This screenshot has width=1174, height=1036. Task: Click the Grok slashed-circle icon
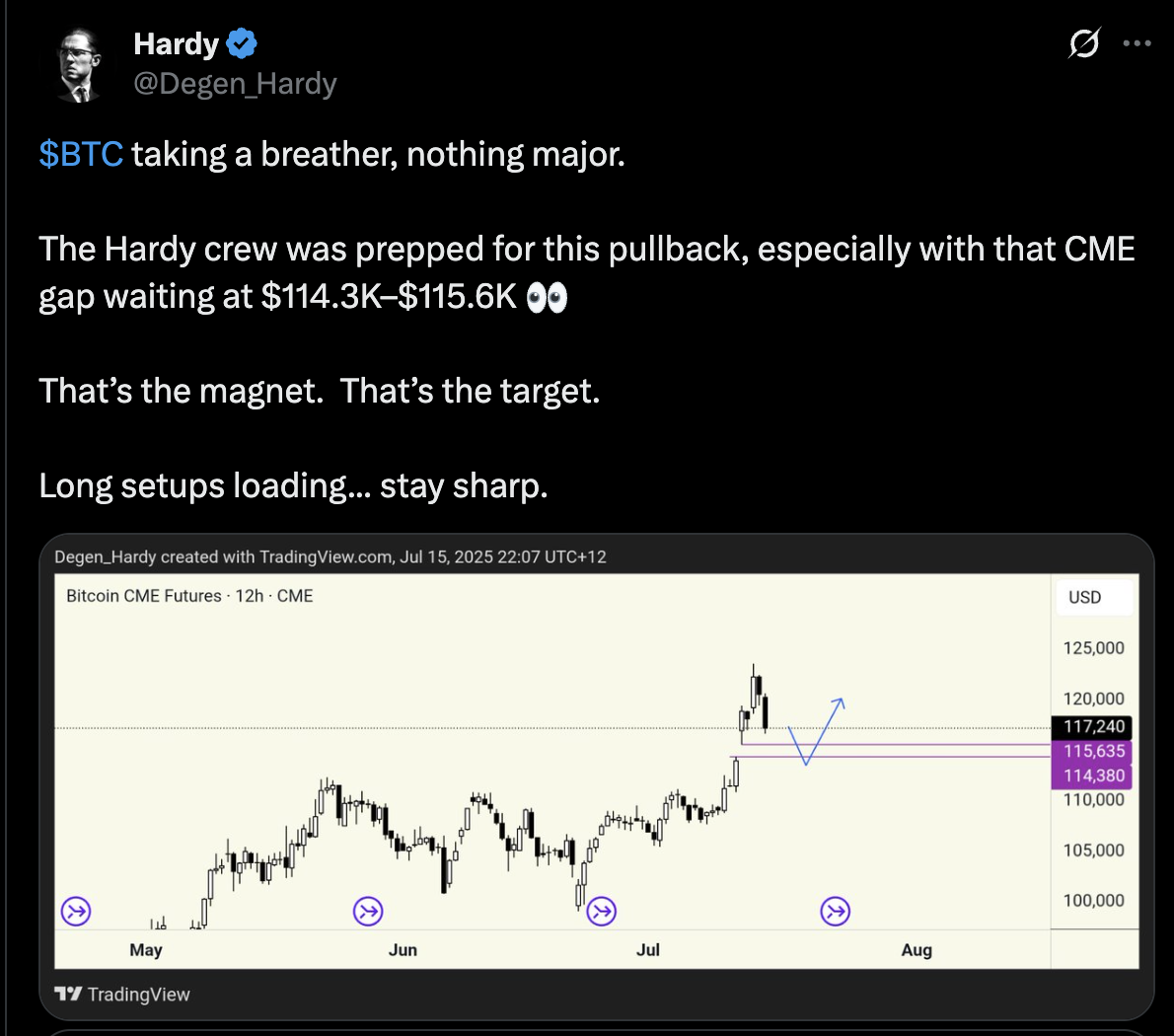click(1083, 43)
